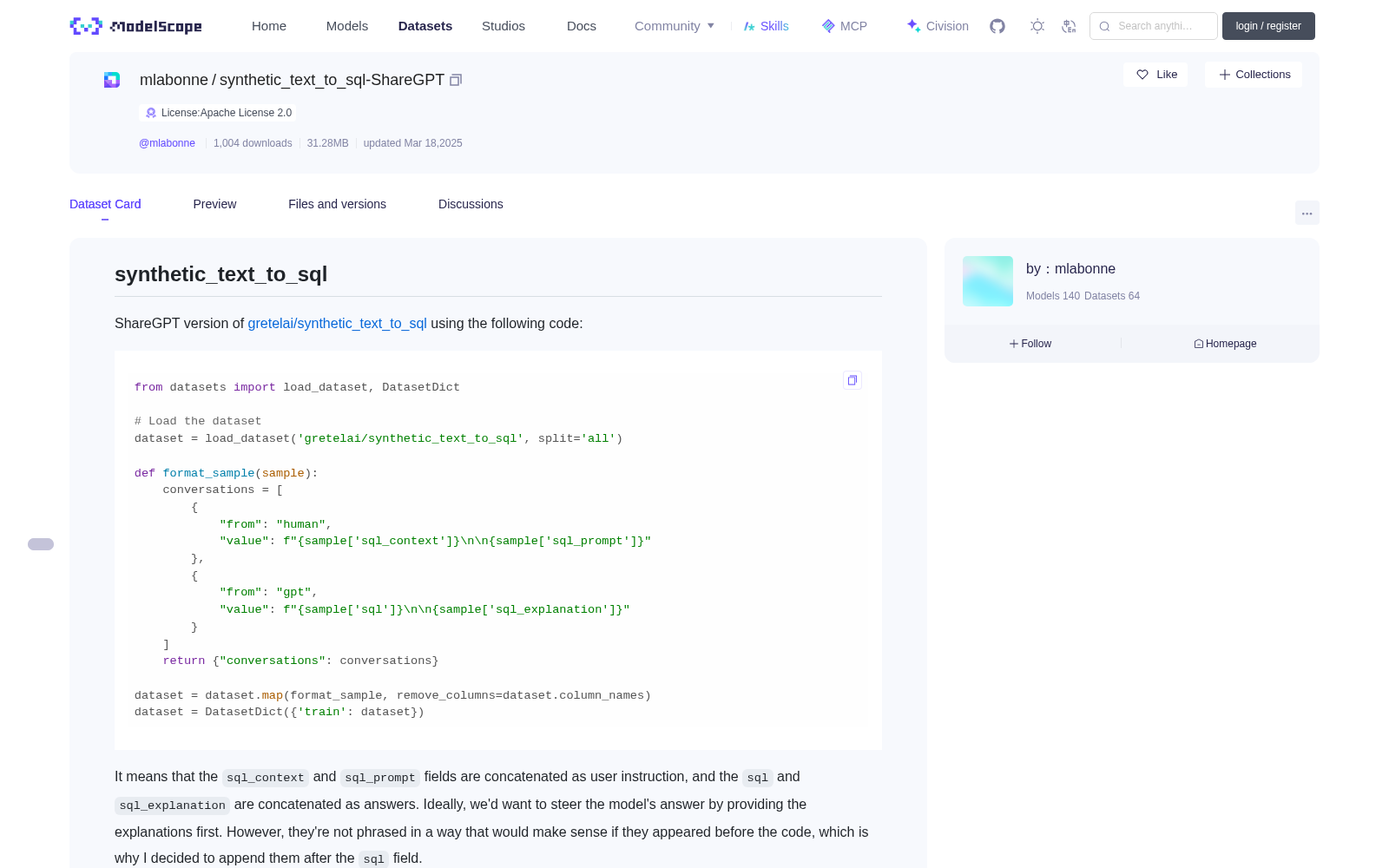Open the Civision page
The height and width of the screenshot is (868, 1389).
pyautogui.click(x=938, y=26)
